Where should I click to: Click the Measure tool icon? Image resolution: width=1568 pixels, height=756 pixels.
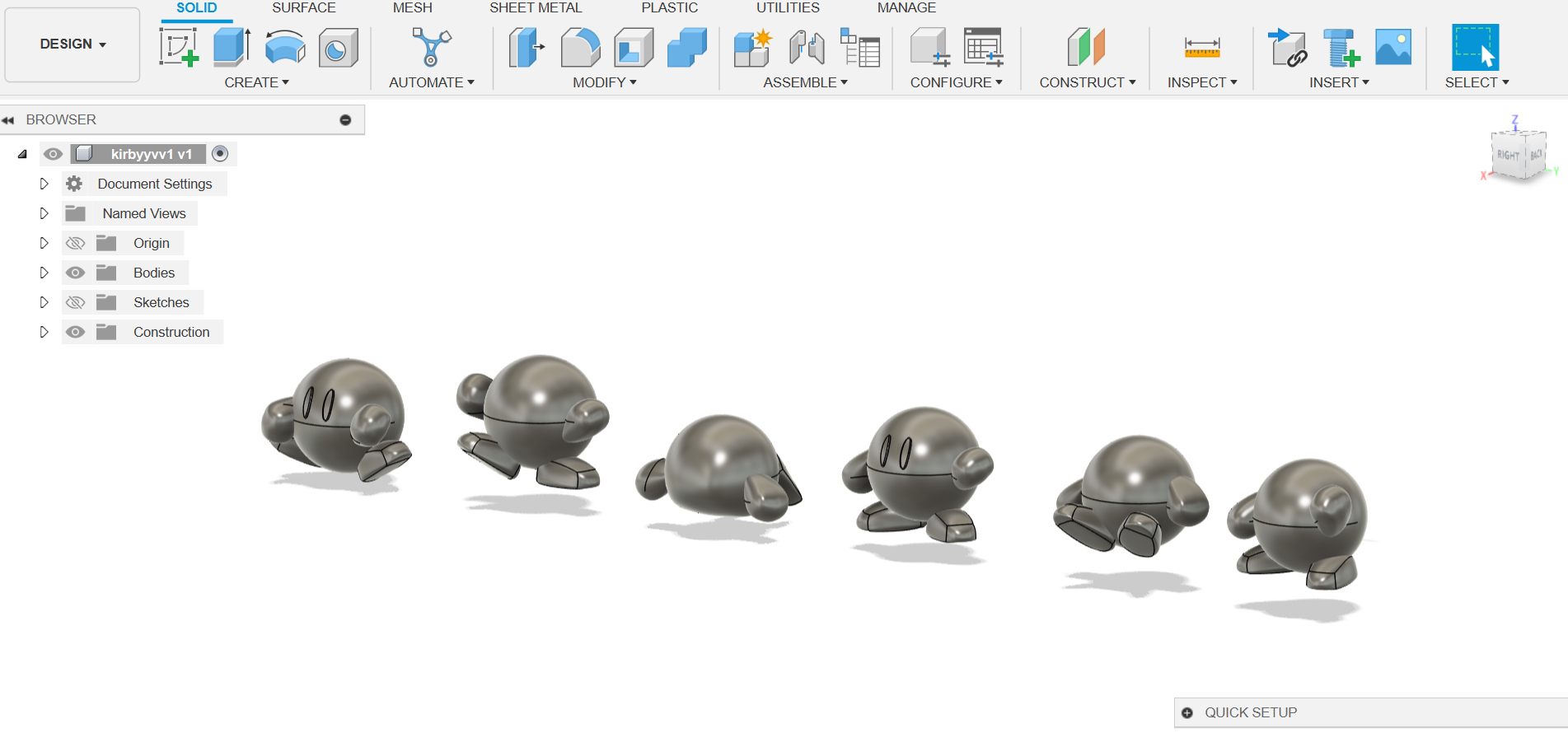tap(1202, 47)
